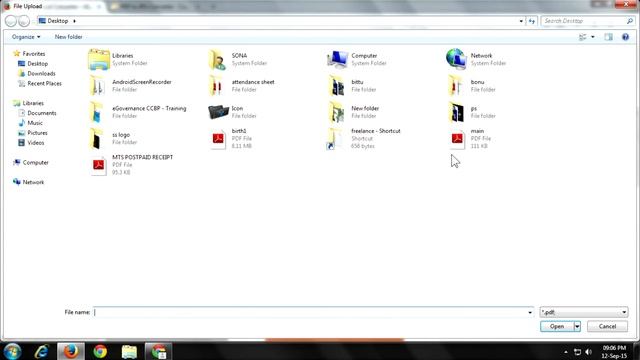Show the preview pane icon
Viewport: 640px width, 360px height.
tap(609, 37)
